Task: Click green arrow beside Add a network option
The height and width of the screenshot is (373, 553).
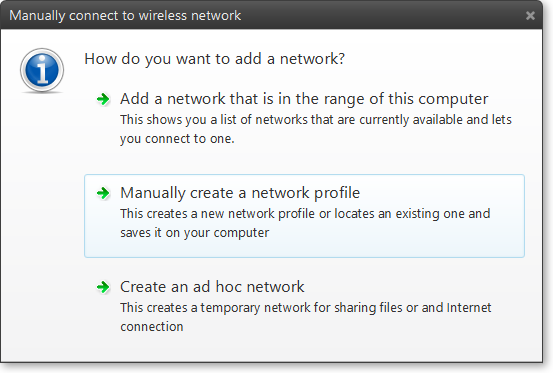Action: 103,99
